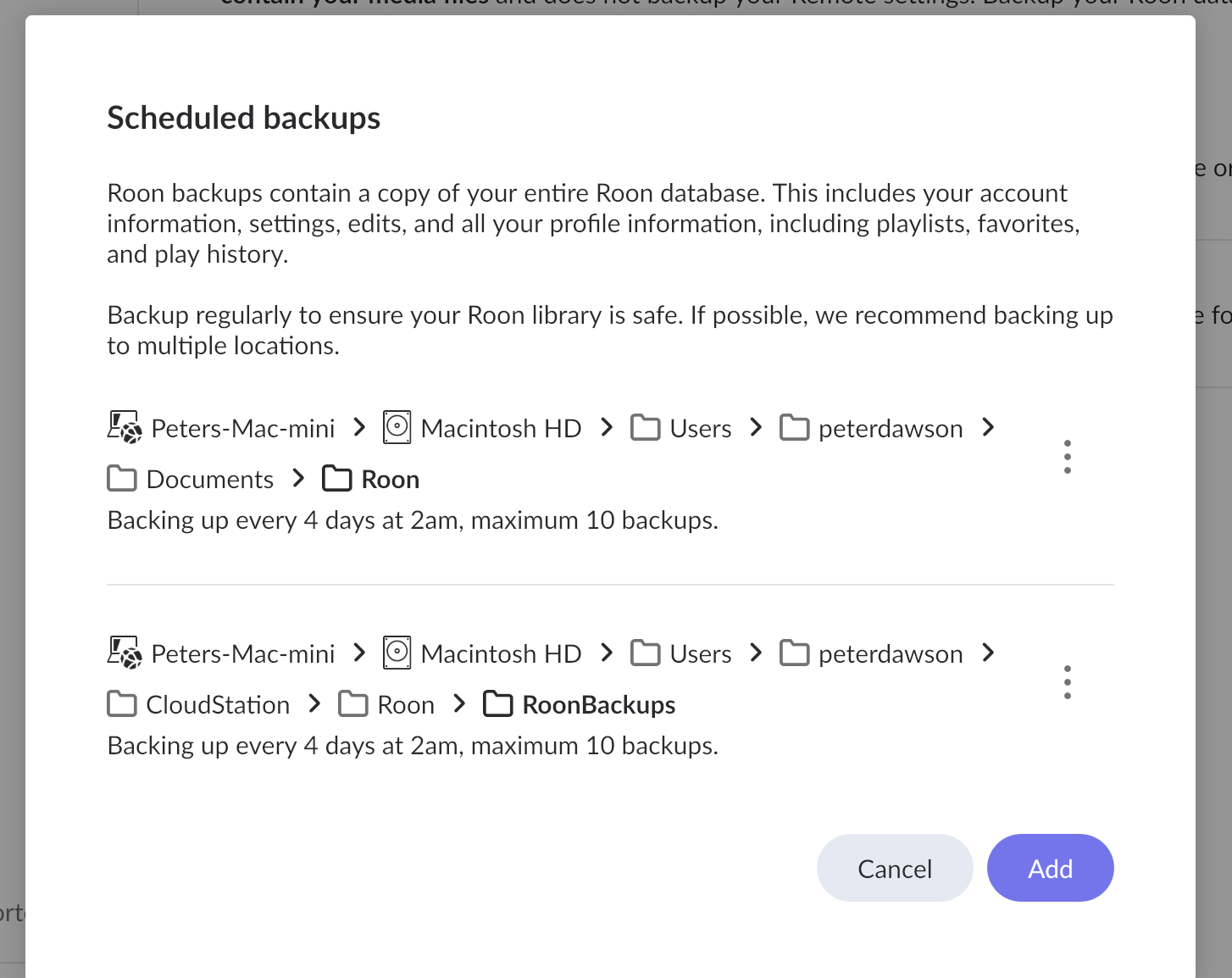Click Roon folder icon after CloudStation
This screenshot has width=1232, height=978.
(352, 704)
